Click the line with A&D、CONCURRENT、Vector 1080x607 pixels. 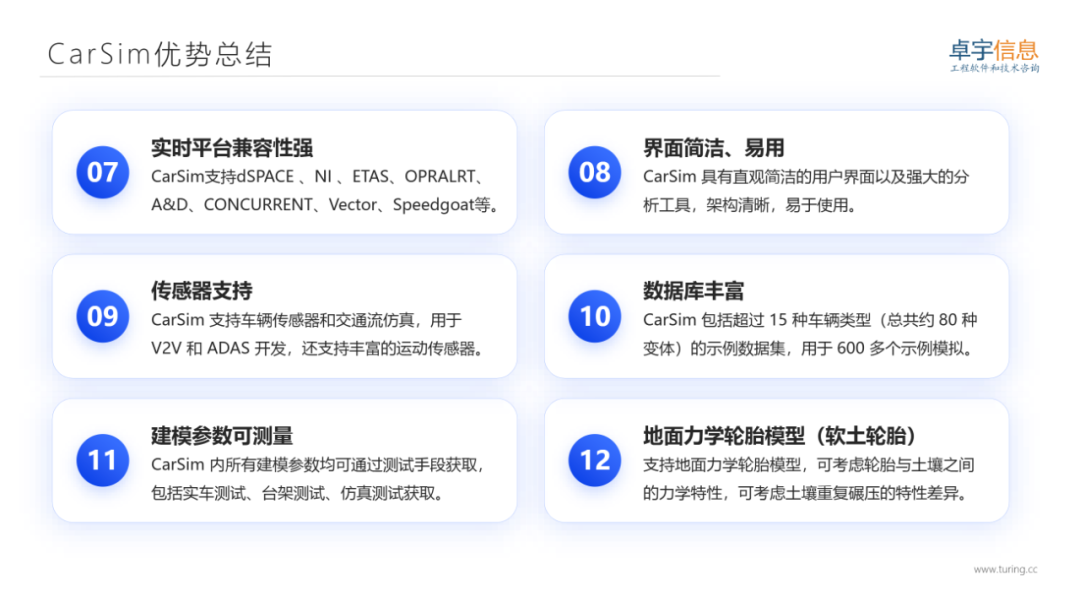click(x=324, y=205)
